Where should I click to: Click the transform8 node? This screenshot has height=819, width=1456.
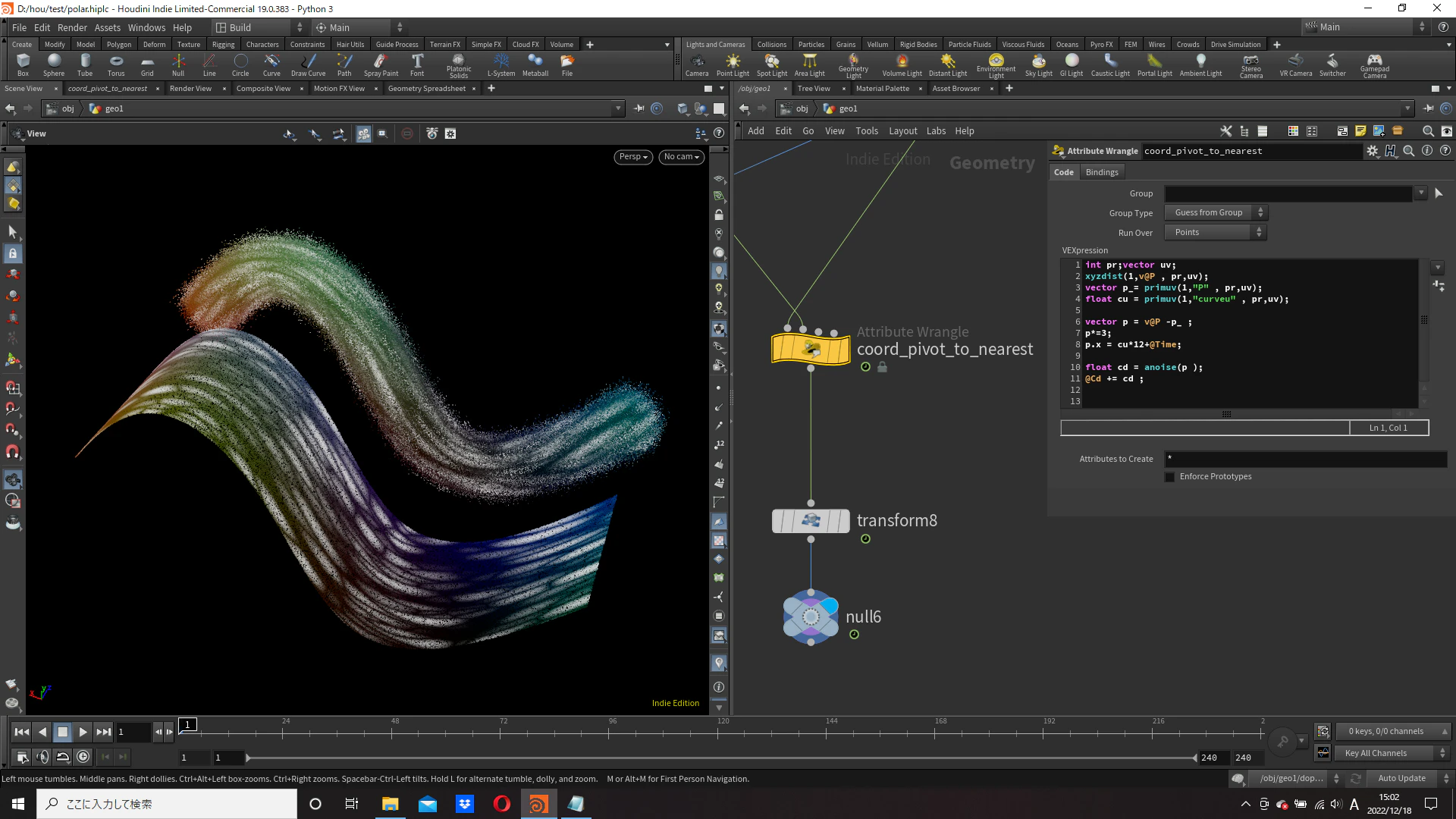tap(811, 521)
